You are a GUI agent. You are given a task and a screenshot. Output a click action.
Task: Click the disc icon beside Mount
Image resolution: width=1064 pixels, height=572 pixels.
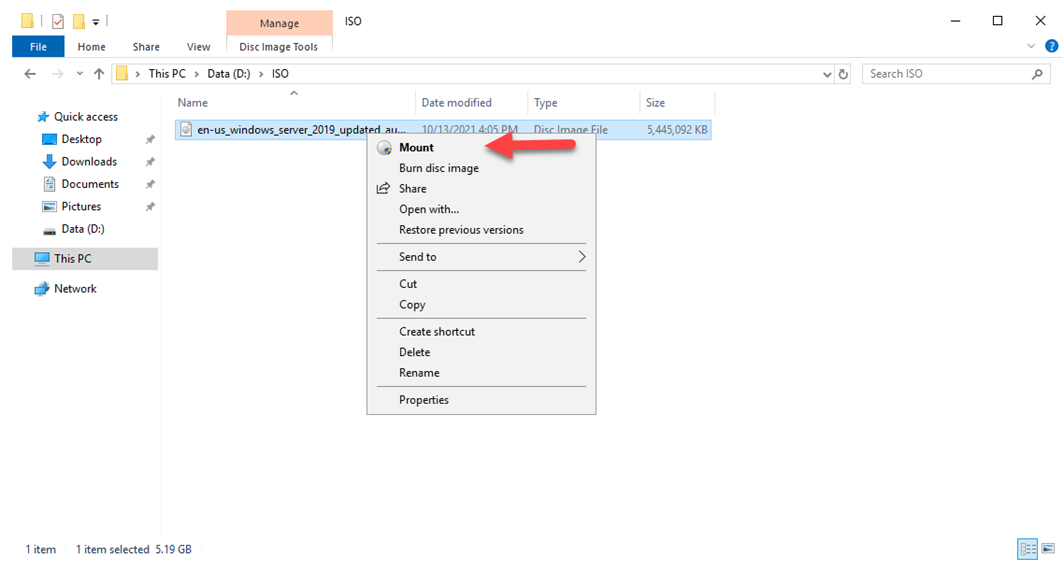click(384, 147)
